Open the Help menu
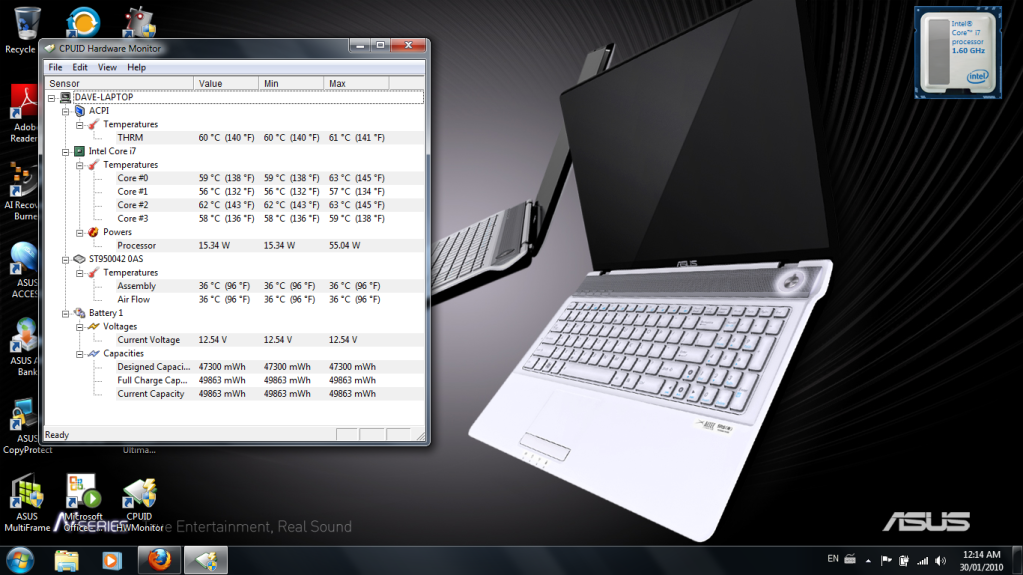 [x=136, y=67]
